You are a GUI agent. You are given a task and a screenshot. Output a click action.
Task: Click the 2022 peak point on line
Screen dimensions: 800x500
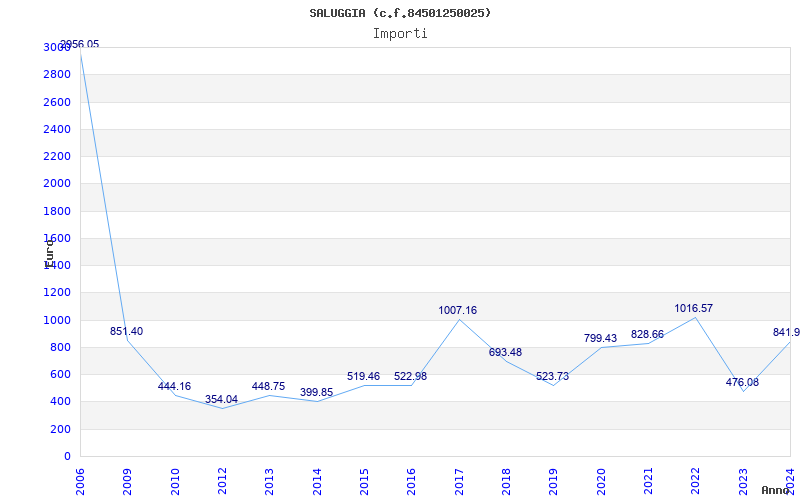695,318
